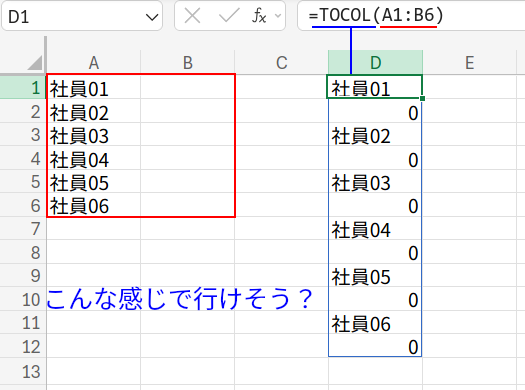Viewport: 525px width, 390px height.
Task: Click cell D4 showing 0
Action: coord(375,158)
